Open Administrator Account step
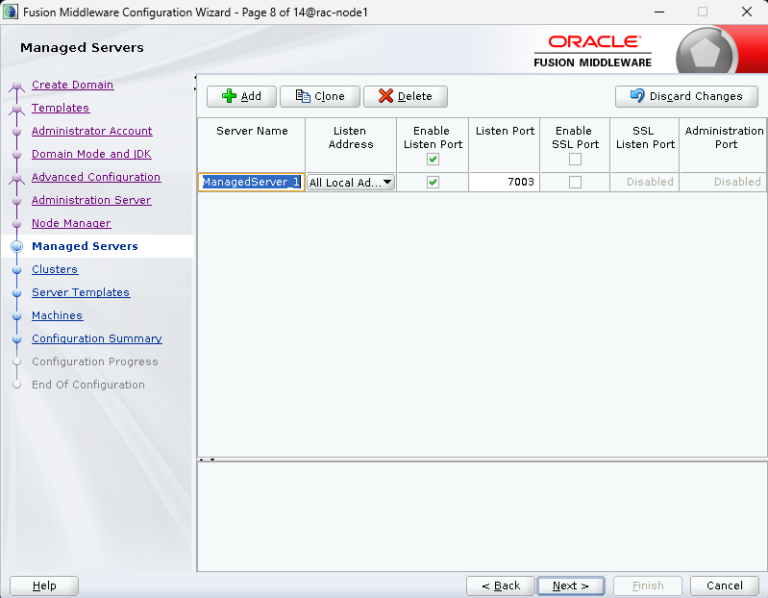Screen dimensions: 768x598 pos(92,131)
